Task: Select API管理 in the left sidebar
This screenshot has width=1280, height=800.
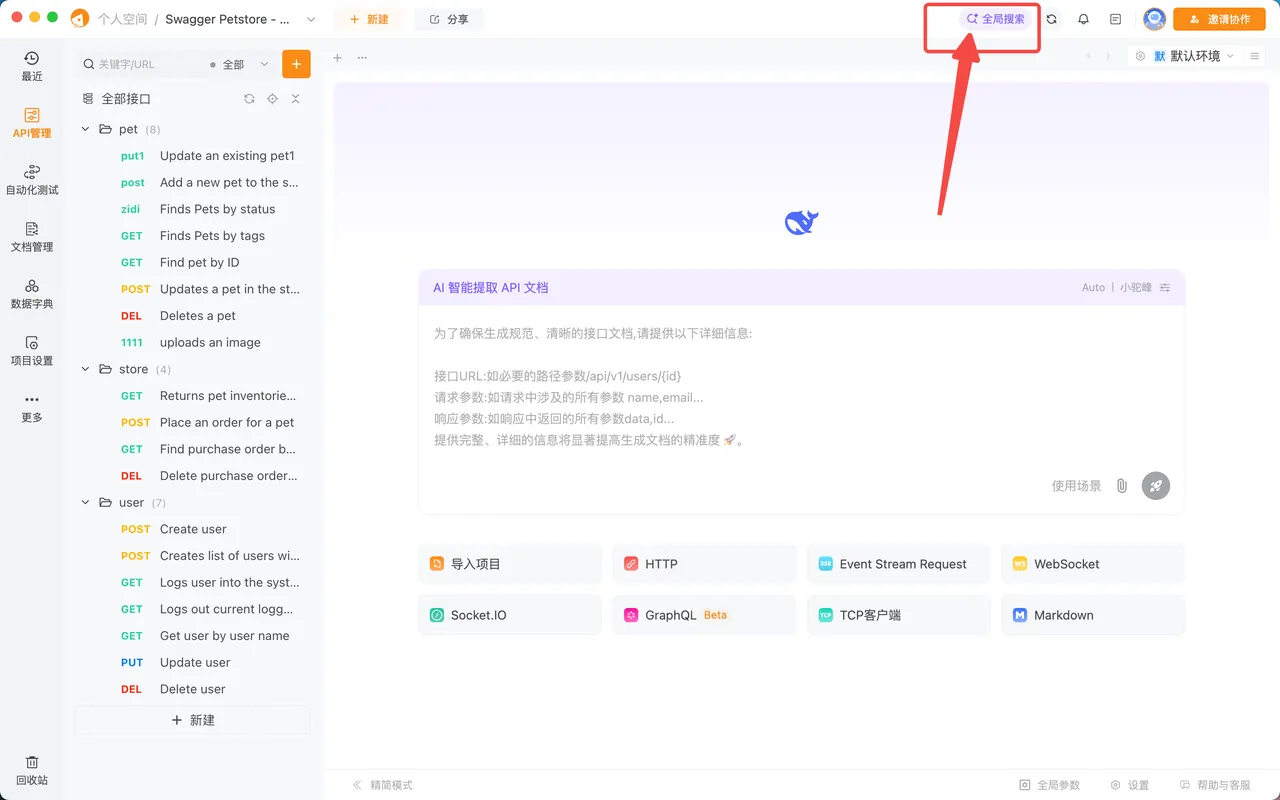Action: [32, 123]
